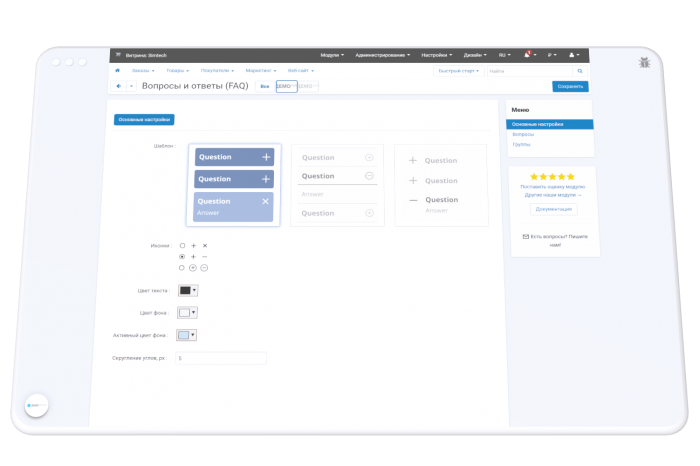Open the Покупатели menu
Screen dimensions: 700x466
click(217, 71)
